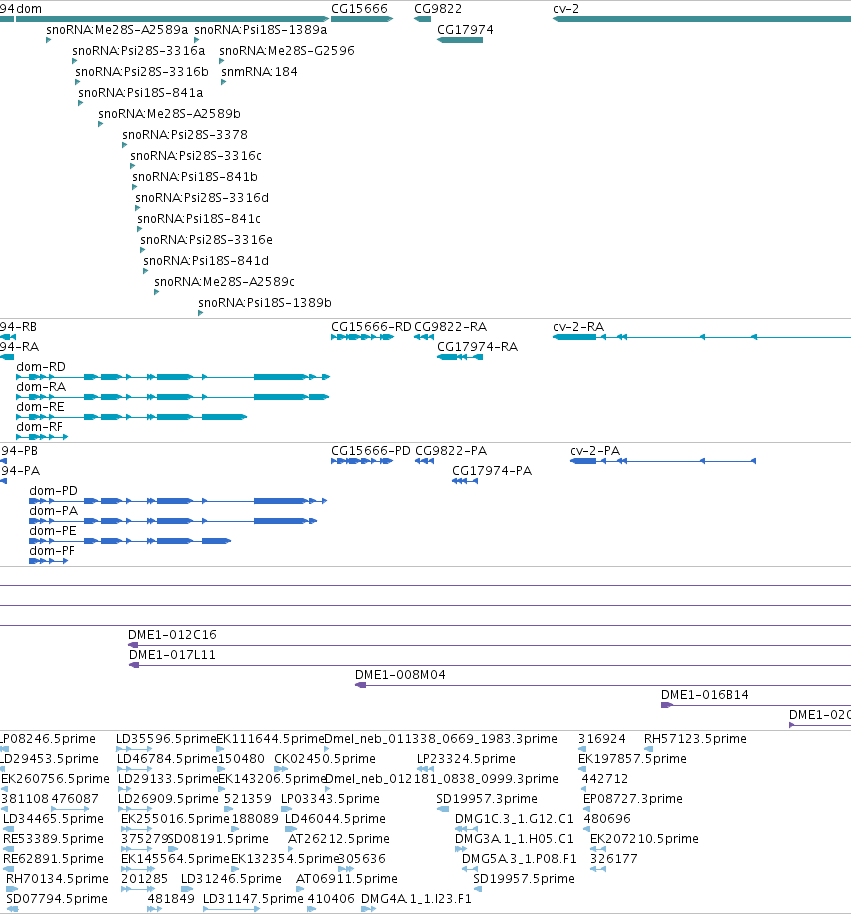Open the snmRNA:184 label
851x914 pixels.
point(259,72)
